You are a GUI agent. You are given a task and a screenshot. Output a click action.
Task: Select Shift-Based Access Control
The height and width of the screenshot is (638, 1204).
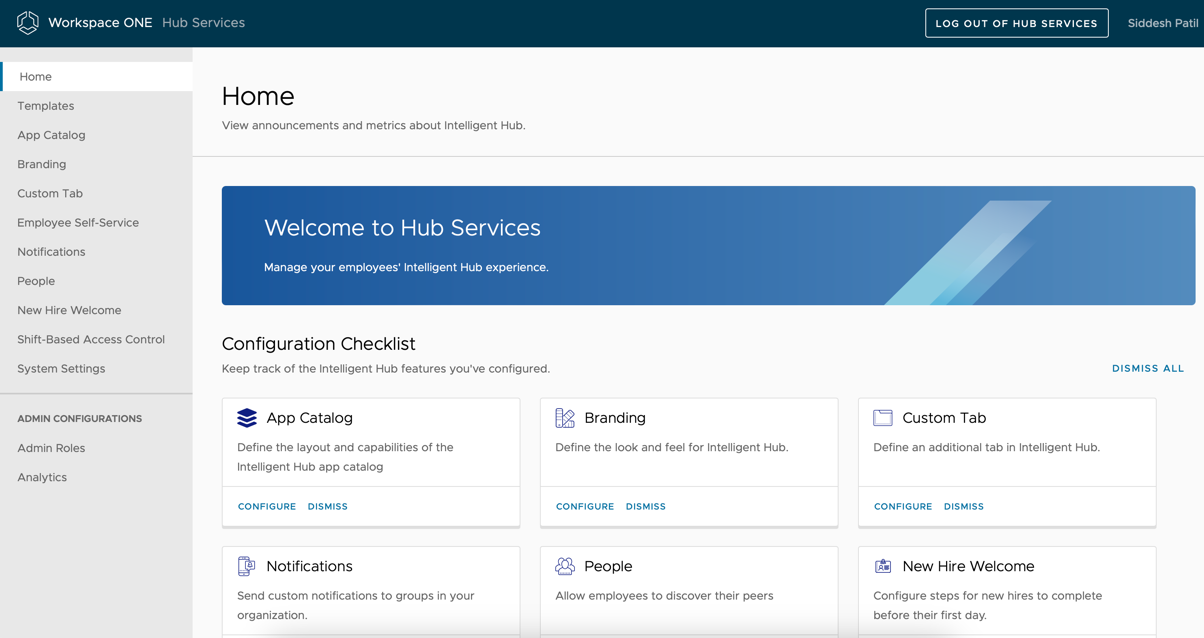pyautogui.click(x=91, y=339)
